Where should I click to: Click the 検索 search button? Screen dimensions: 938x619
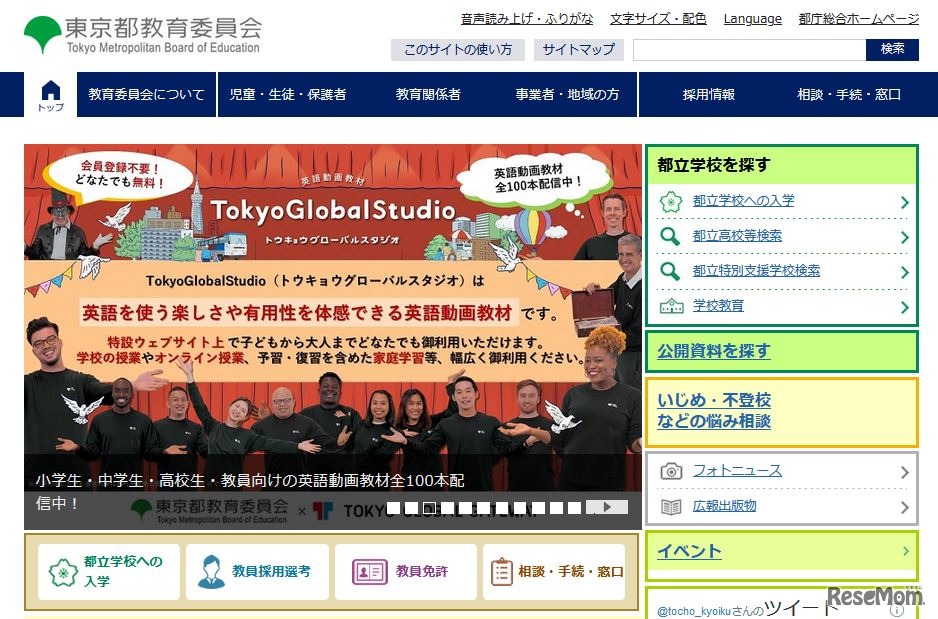(892, 50)
